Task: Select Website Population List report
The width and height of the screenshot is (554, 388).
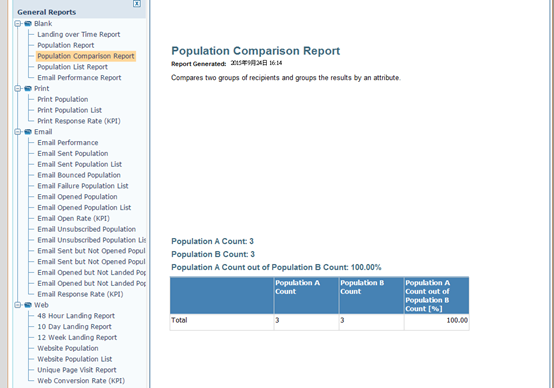Action: click(x=75, y=359)
